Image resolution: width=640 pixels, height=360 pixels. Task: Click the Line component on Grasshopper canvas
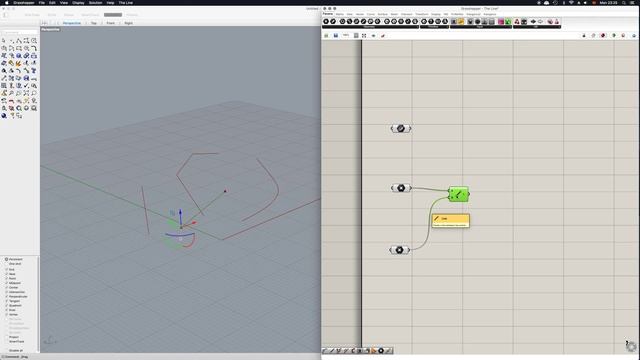(459, 194)
